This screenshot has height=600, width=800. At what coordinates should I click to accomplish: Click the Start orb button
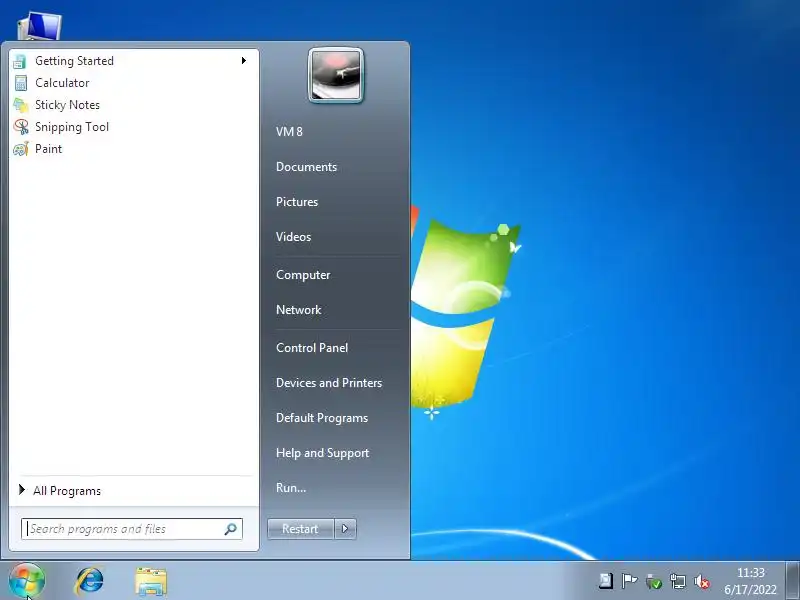(x=27, y=581)
